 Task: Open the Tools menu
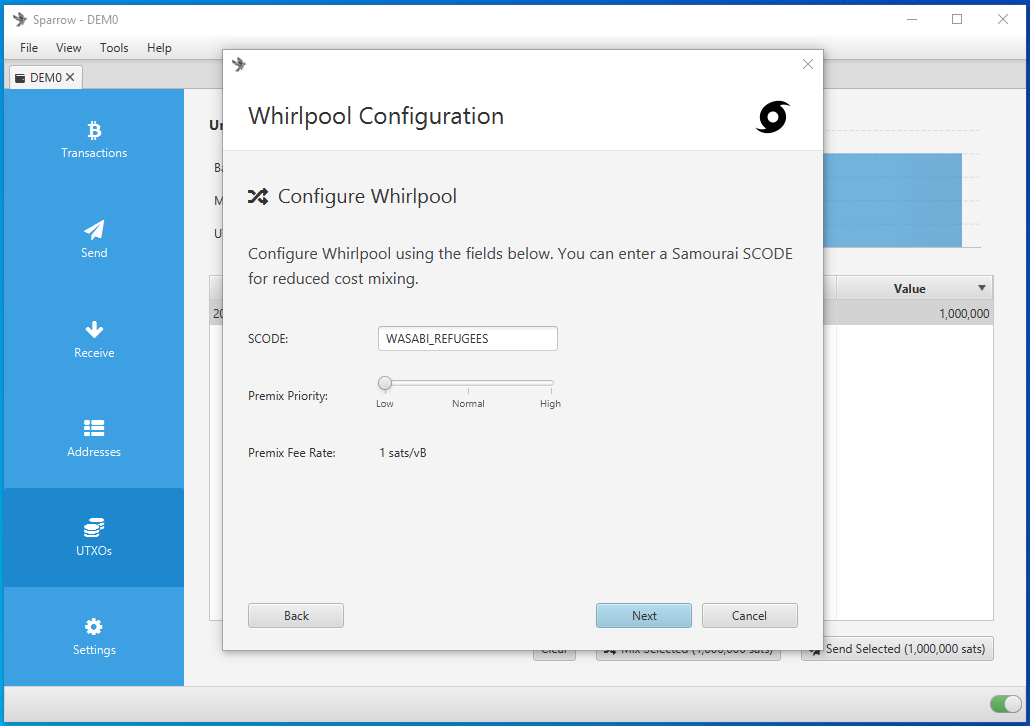[x=114, y=47]
